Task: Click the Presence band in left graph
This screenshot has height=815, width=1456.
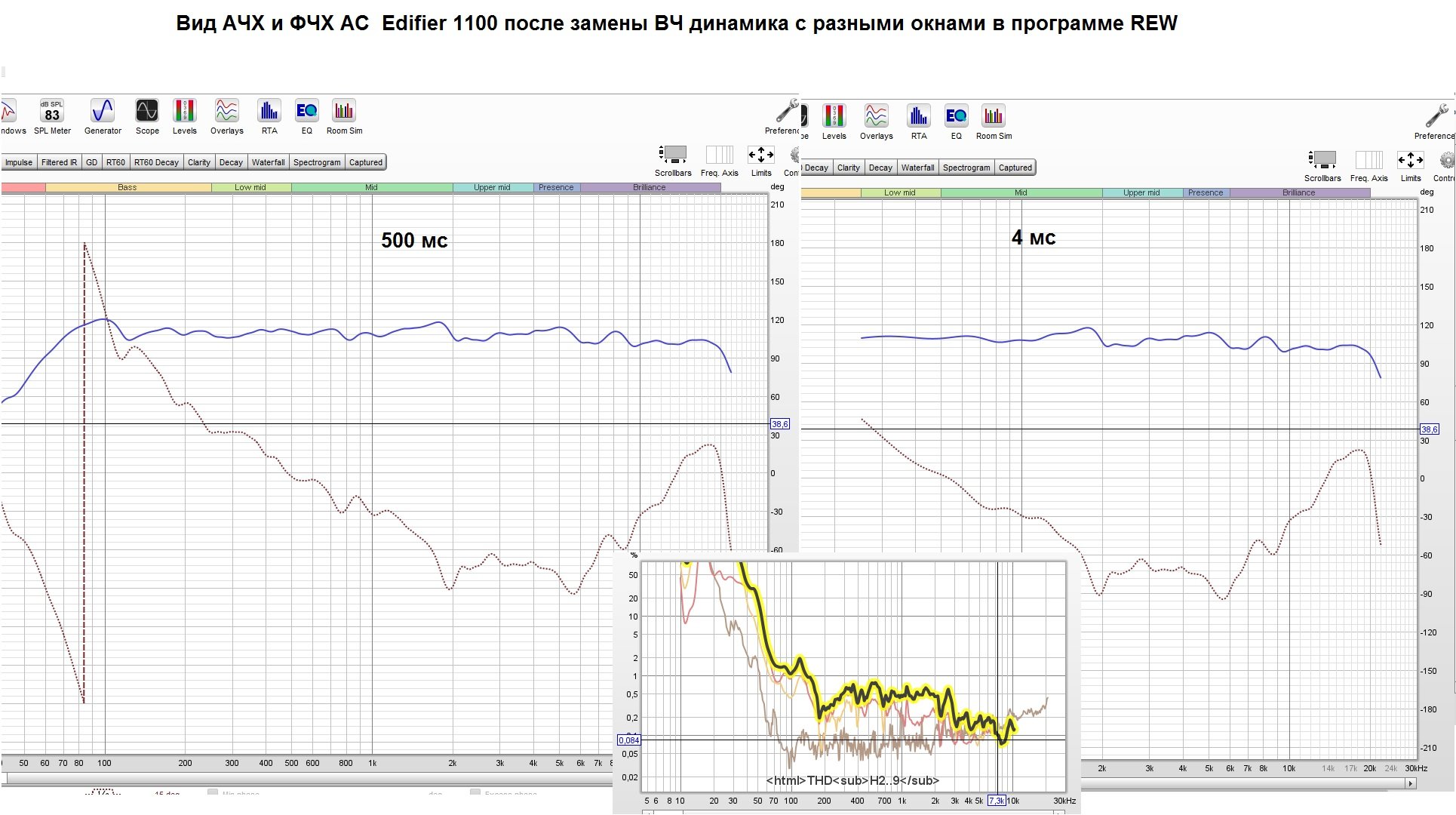Action: tap(556, 187)
